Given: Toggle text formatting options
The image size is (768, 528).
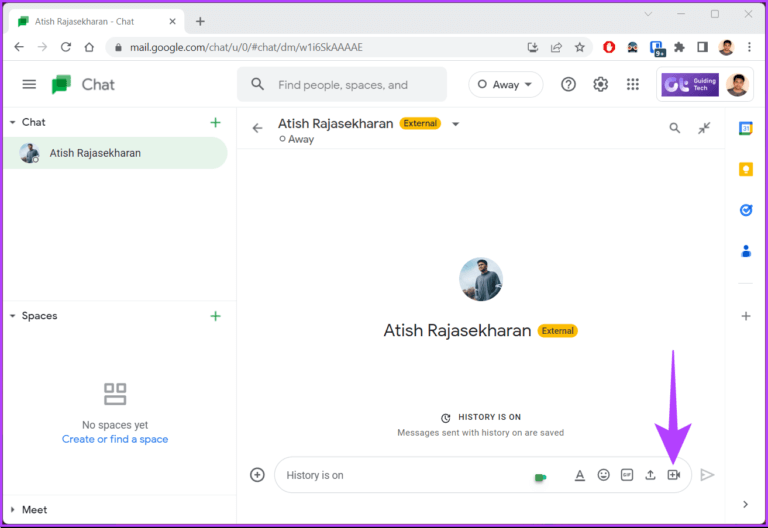Looking at the screenshot, I should click(x=579, y=475).
